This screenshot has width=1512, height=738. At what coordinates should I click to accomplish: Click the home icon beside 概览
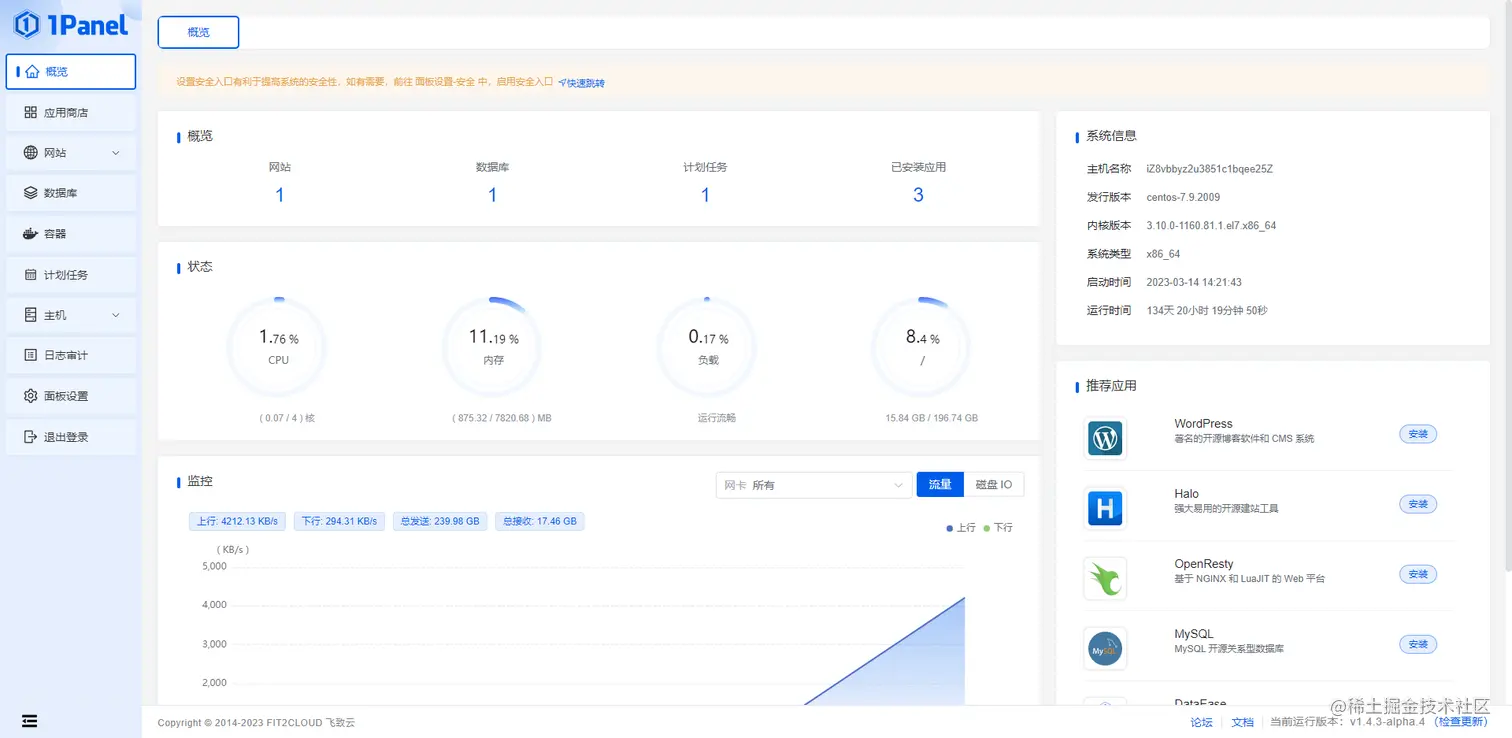32,72
